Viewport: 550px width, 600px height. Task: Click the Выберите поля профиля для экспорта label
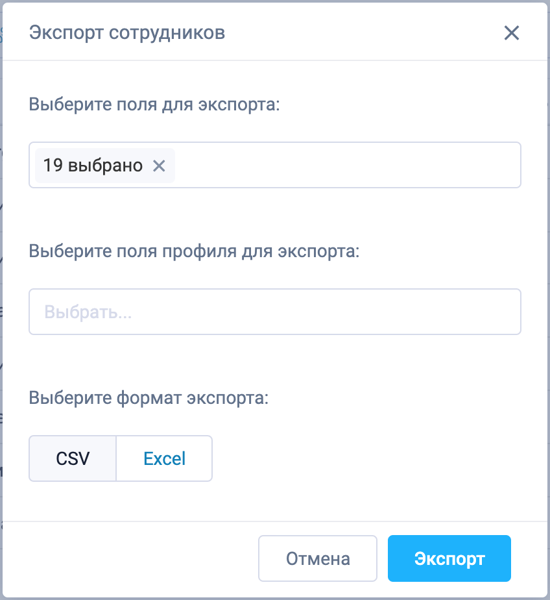pyautogui.click(x=194, y=251)
